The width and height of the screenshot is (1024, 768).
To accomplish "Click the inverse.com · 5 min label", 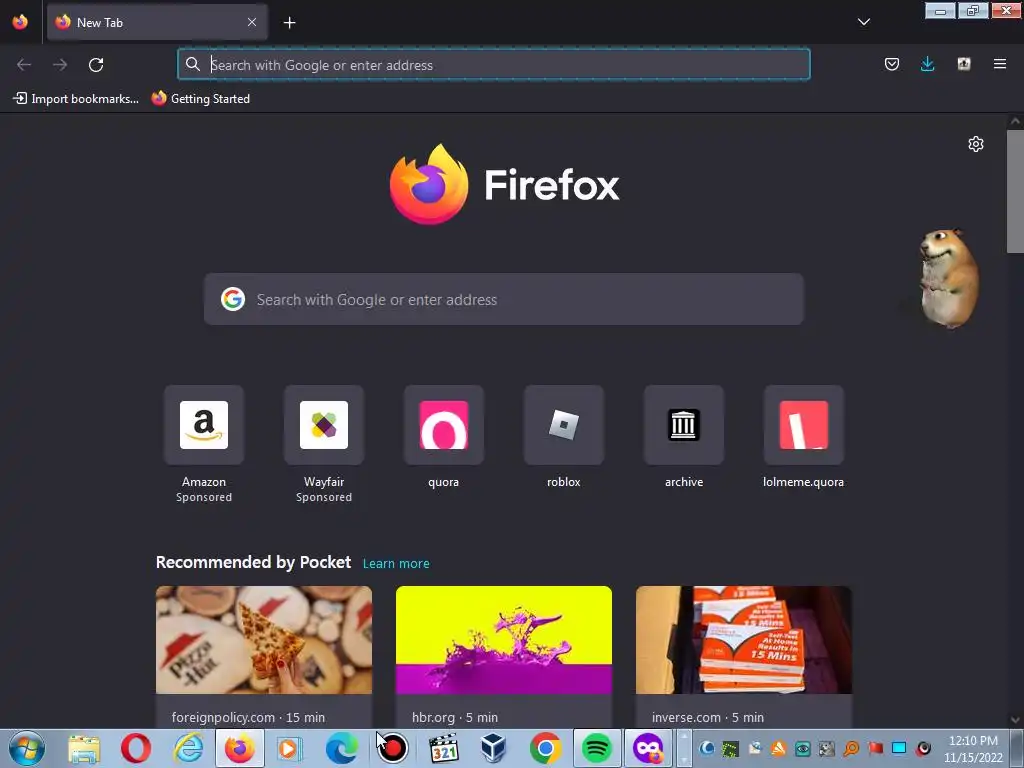I will coord(707,717).
